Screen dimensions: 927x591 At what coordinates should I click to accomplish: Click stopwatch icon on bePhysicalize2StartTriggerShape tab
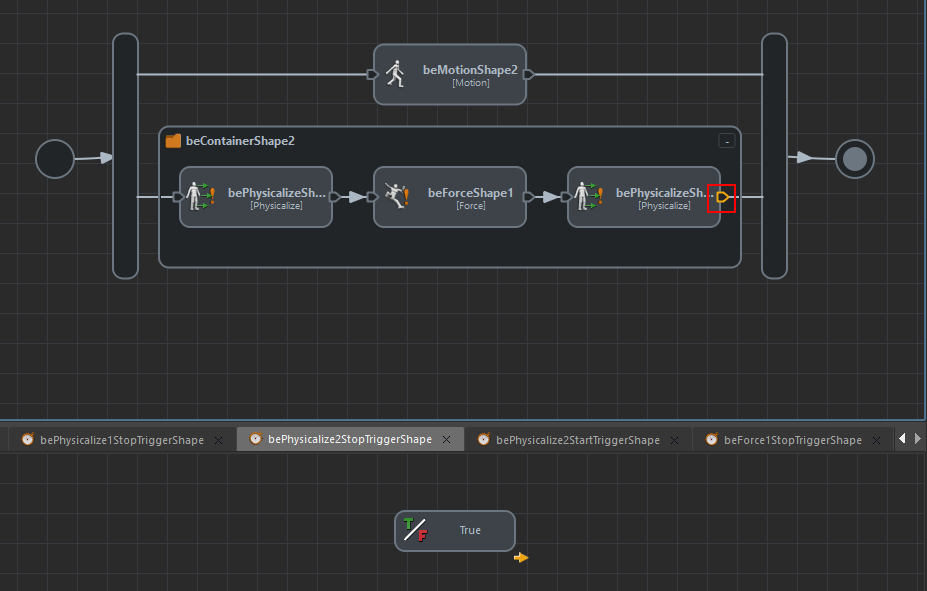[x=484, y=439]
